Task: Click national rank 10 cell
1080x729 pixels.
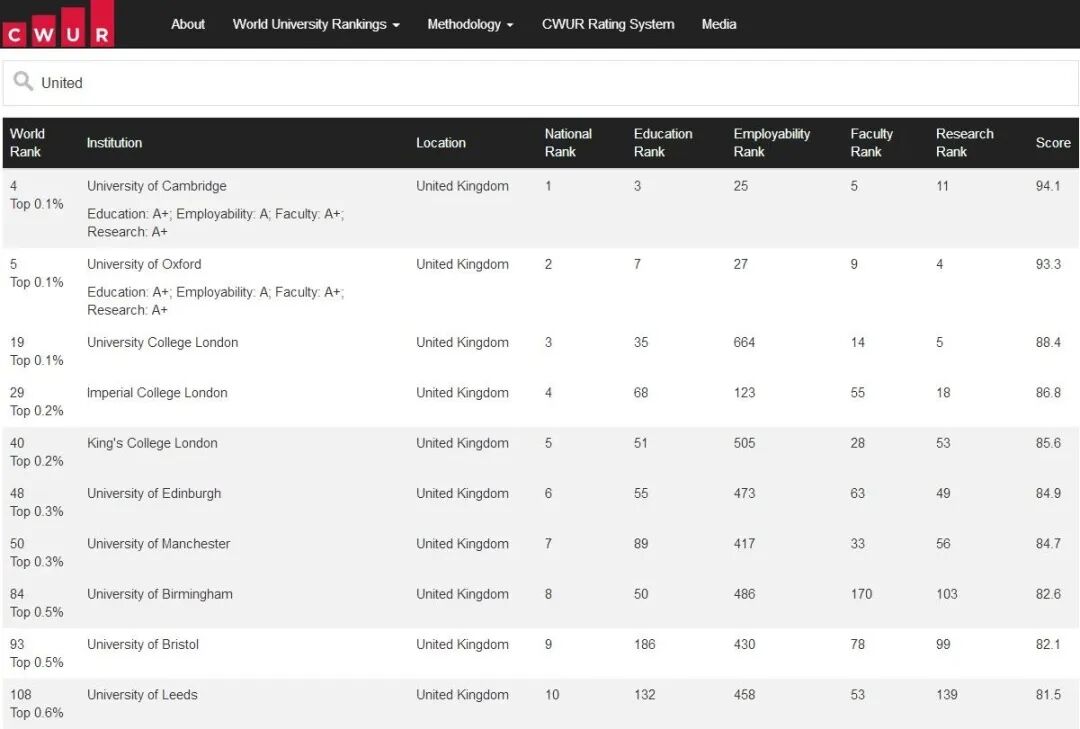Action: [x=552, y=695]
